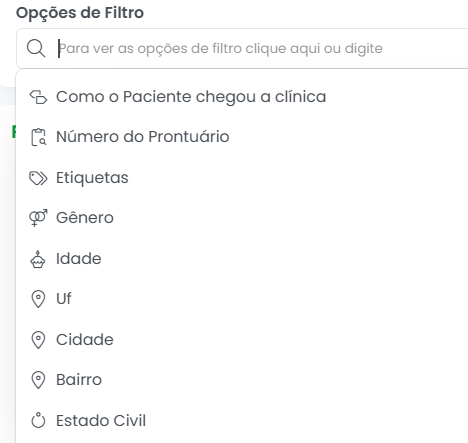This screenshot has height=443, width=468.
Task: Click the map pin icon beside Cidade
Action: click(38, 340)
